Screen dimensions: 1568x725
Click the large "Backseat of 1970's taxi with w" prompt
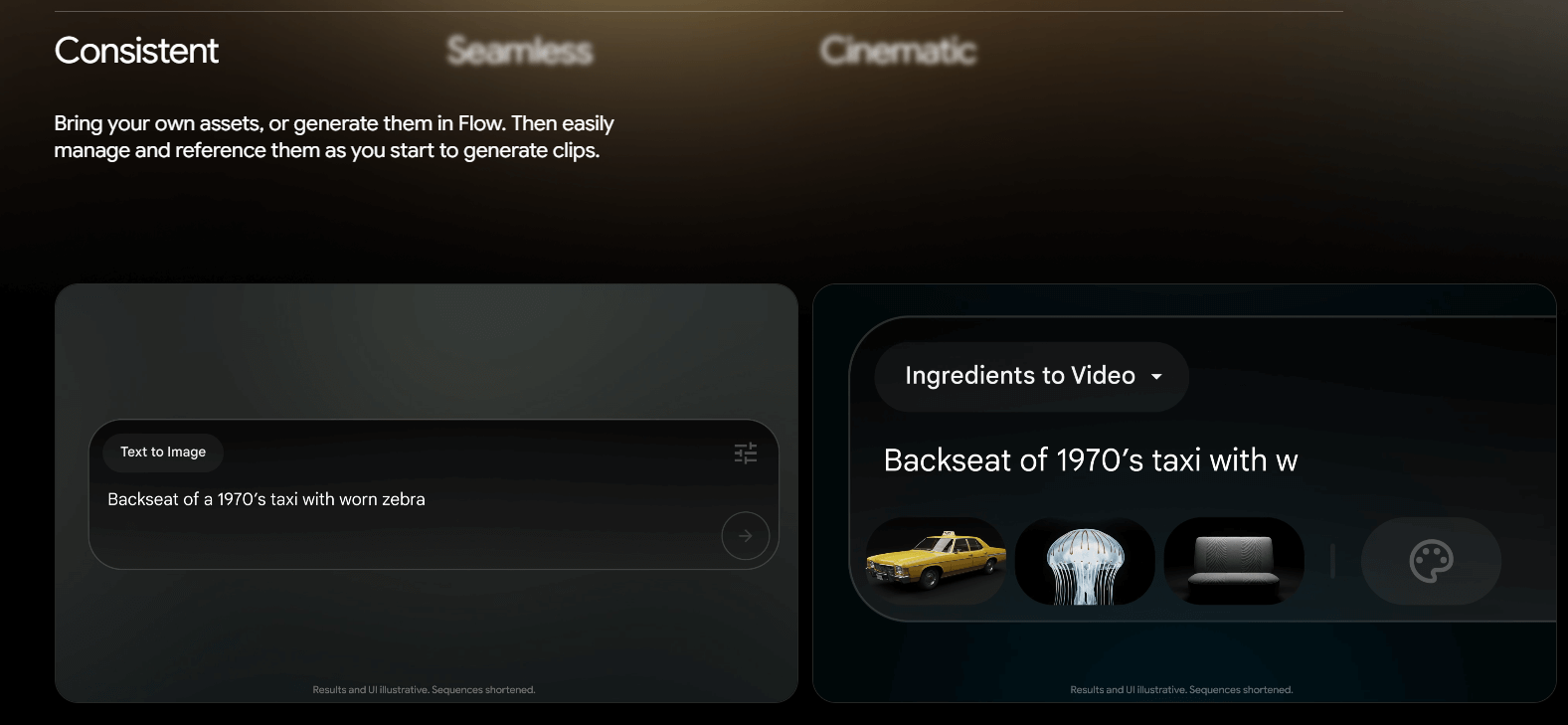(x=1091, y=460)
